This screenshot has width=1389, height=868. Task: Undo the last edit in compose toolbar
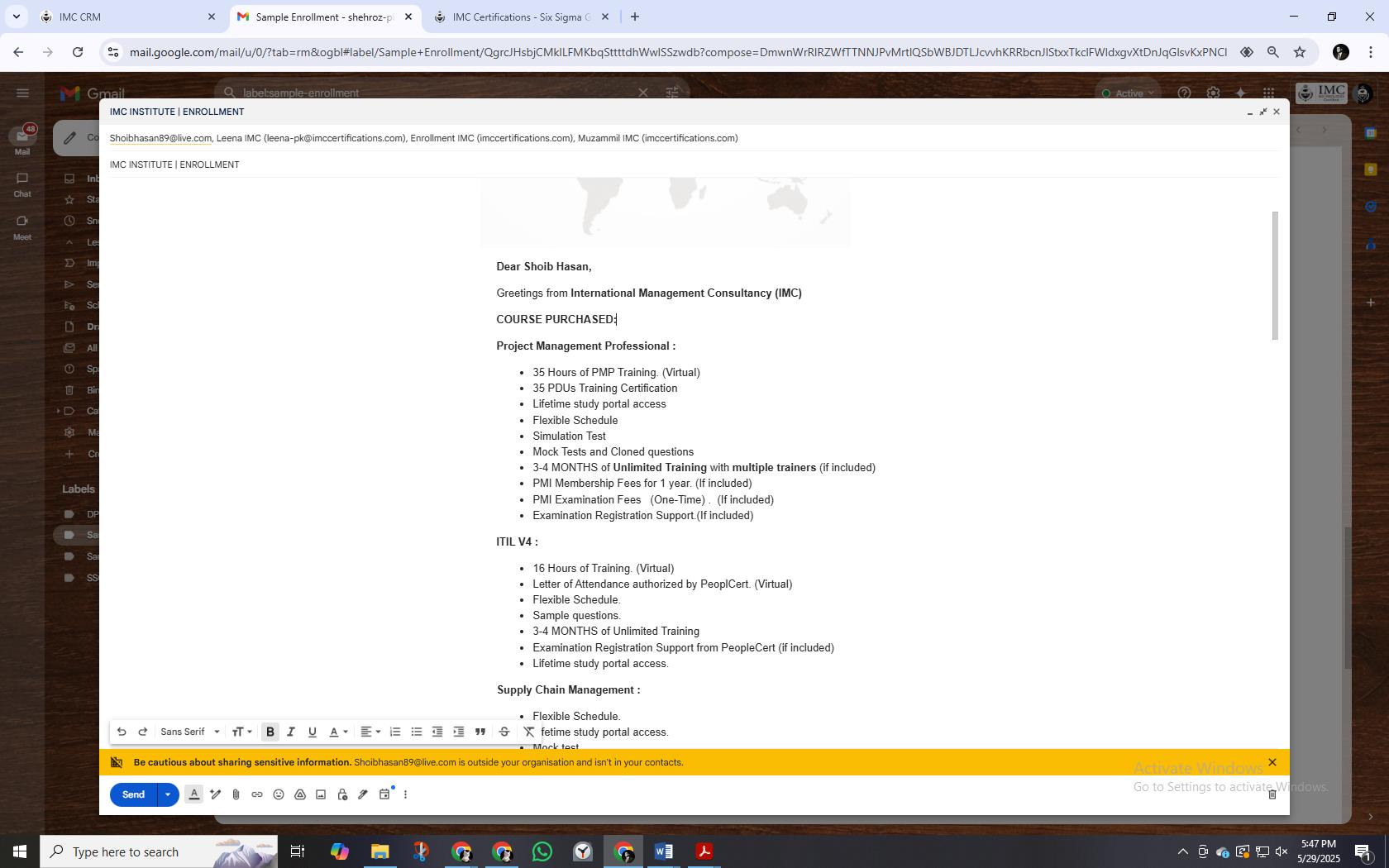coord(122,732)
